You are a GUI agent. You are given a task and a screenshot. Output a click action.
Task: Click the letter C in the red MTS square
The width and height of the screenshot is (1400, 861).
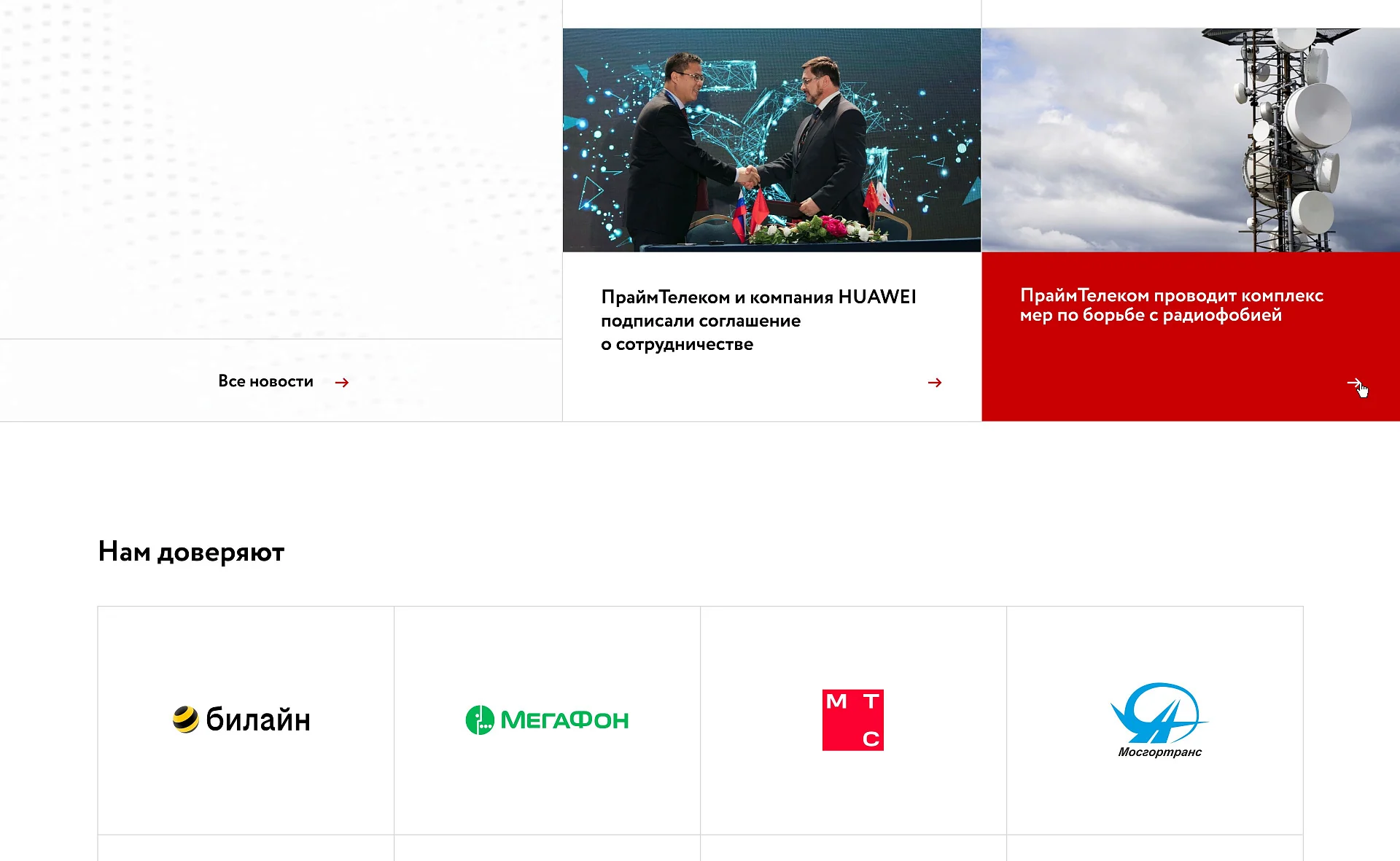(871, 739)
